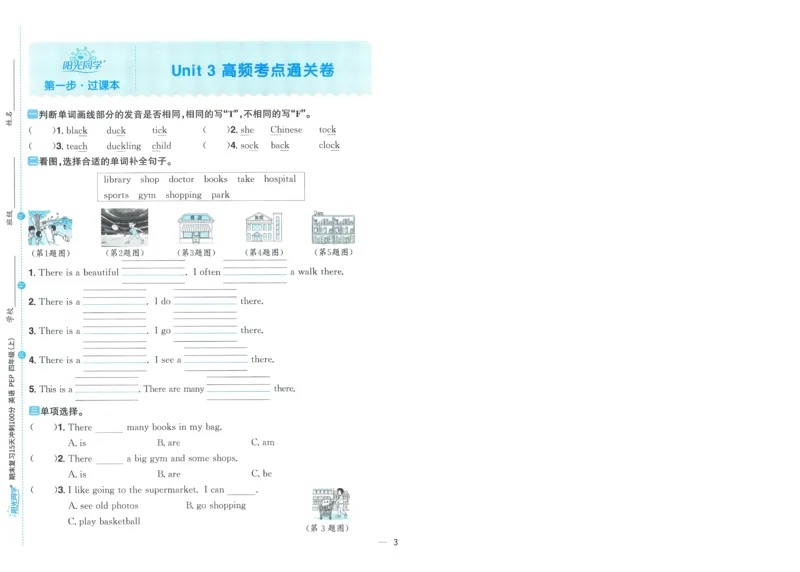Click the writing lines after 'There is a beautiful'
Viewport: 800px width, 572px height.
coord(153,272)
